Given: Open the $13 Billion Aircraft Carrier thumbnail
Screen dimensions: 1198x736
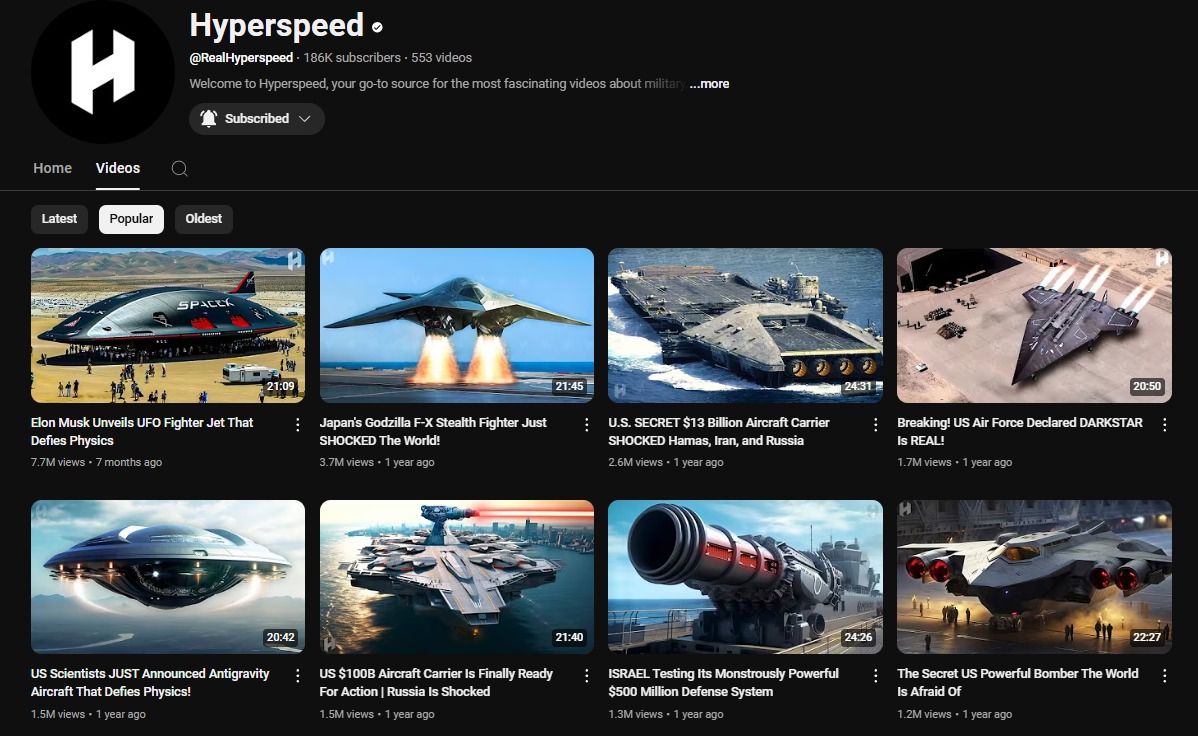Looking at the screenshot, I should point(745,325).
